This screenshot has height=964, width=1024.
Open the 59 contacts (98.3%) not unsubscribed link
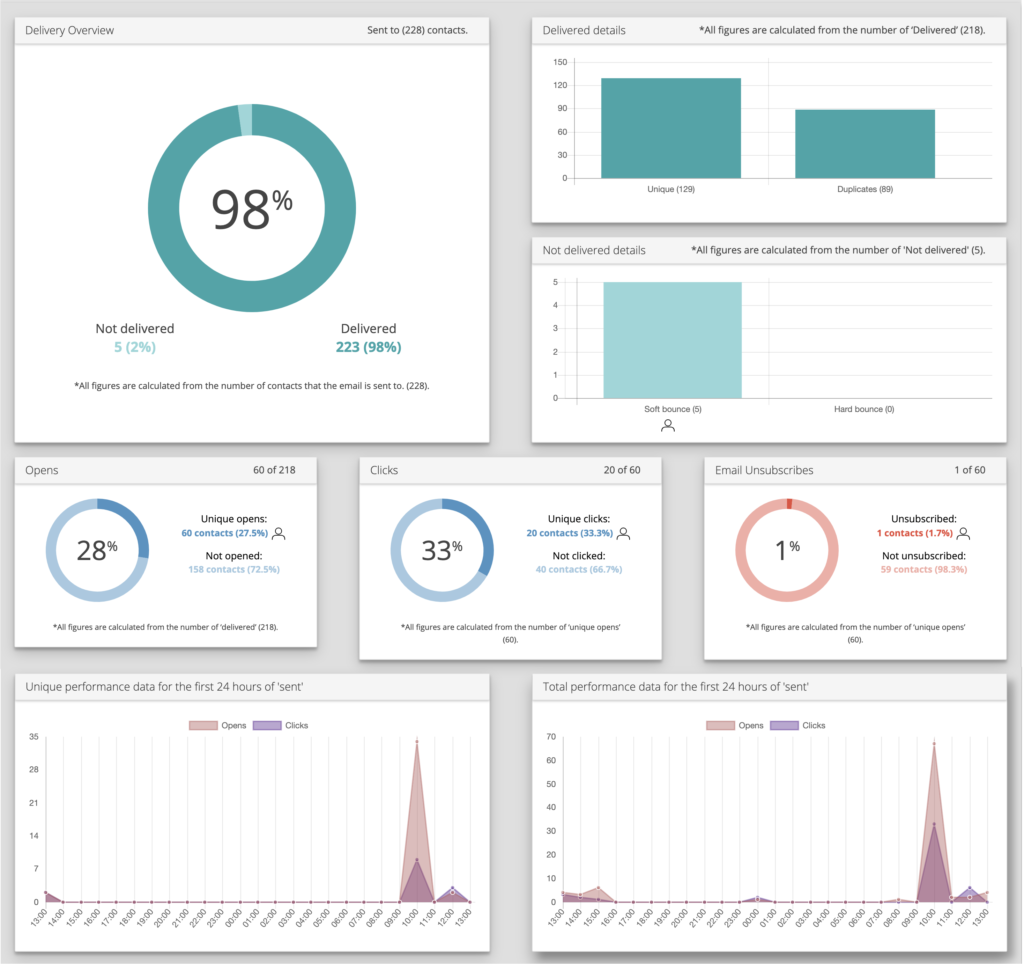[923, 570]
